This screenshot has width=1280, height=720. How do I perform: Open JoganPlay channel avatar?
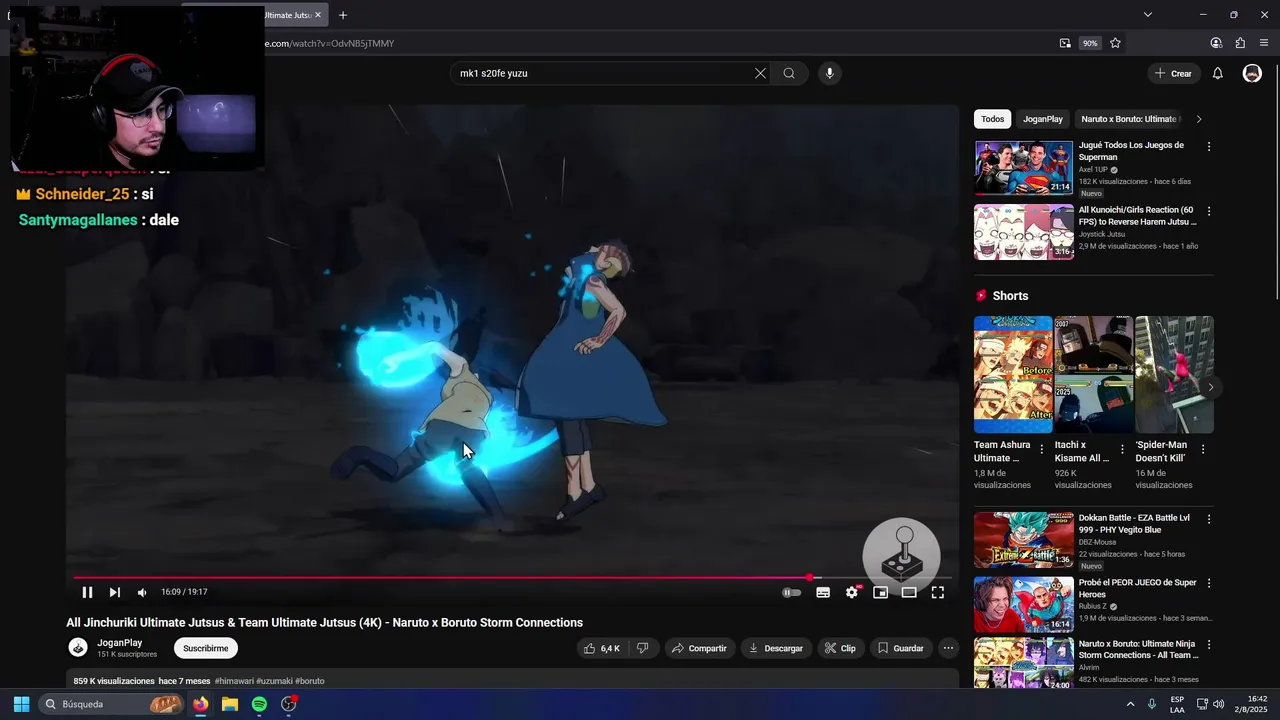(x=78, y=648)
